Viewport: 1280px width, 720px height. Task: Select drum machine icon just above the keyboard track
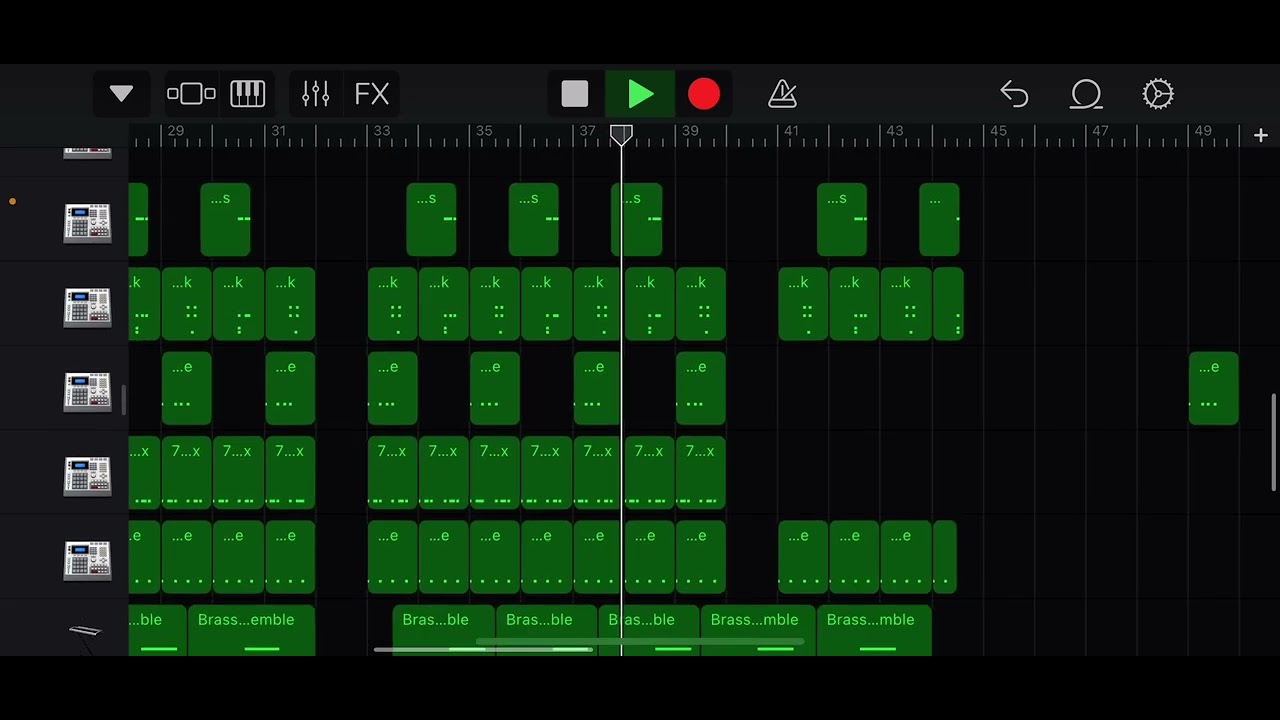click(87, 561)
